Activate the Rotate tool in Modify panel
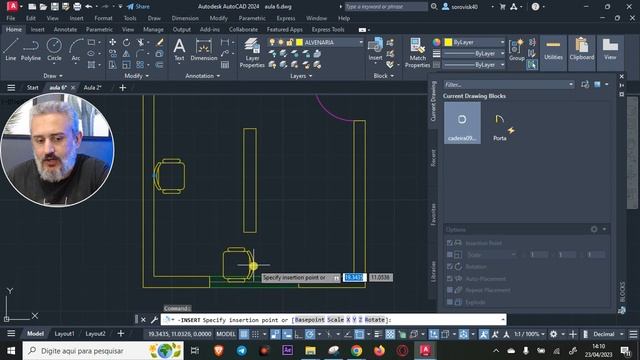The image size is (640, 360). tap(126, 42)
